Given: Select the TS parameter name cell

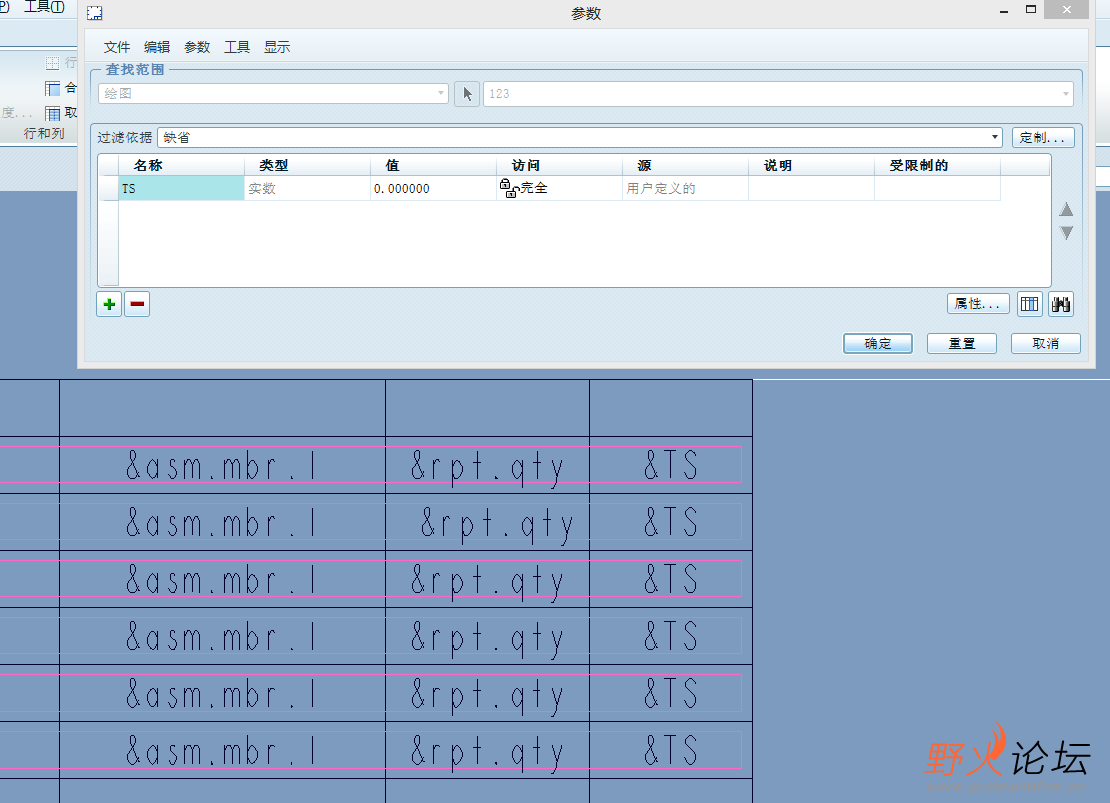Looking at the screenshot, I should 181,188.
